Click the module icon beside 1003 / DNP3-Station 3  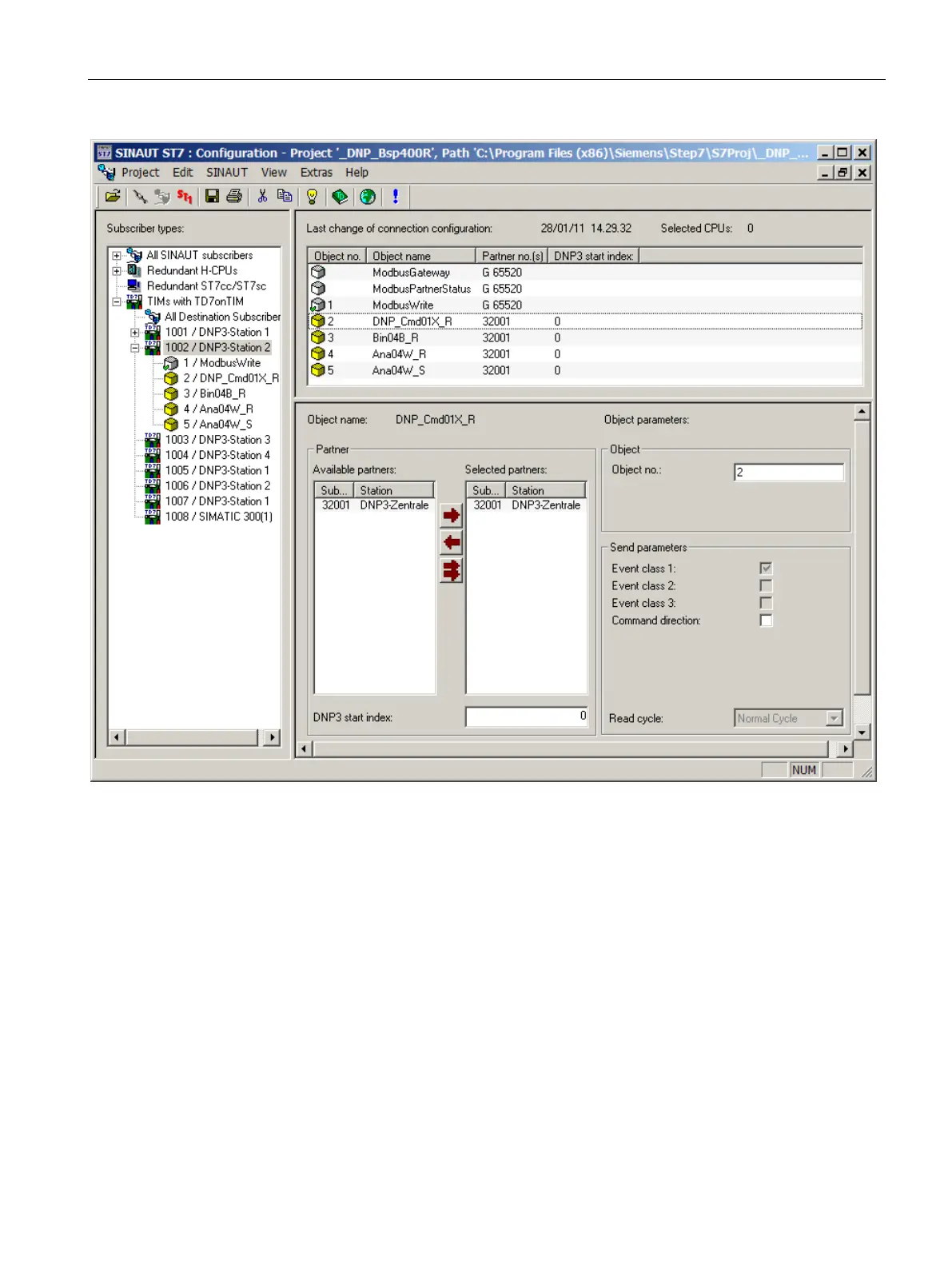click(x=153, y=440)
